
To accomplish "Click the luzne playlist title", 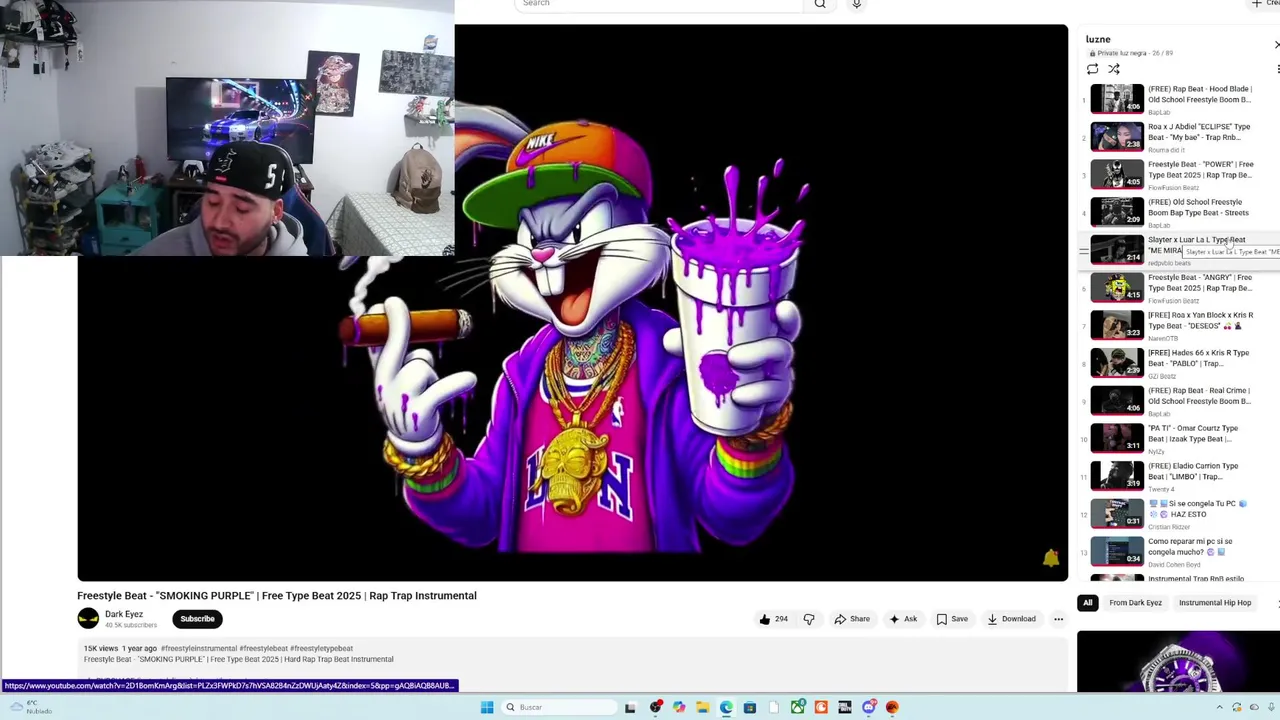I will coord(1098,39).
